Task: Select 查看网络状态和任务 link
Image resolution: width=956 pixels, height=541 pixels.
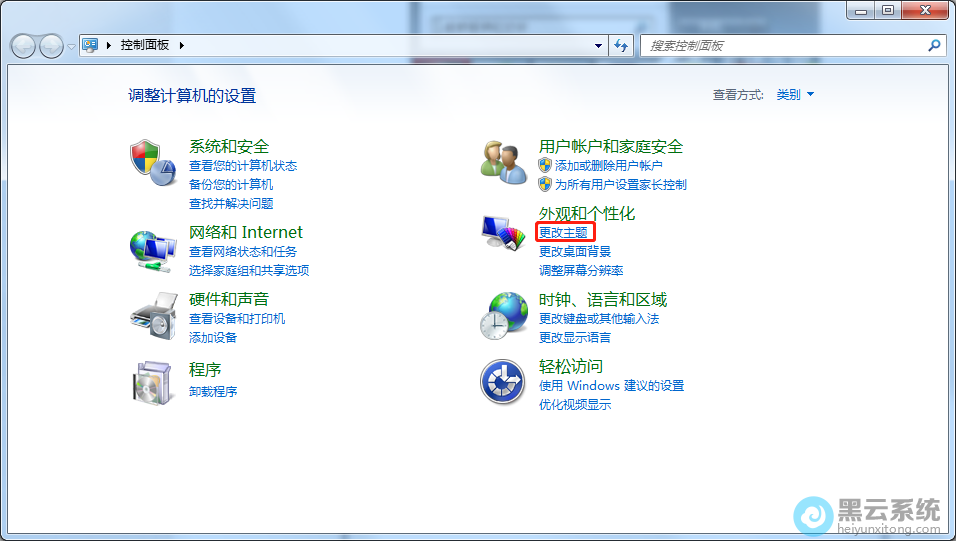Action: (x=243, y=252)
